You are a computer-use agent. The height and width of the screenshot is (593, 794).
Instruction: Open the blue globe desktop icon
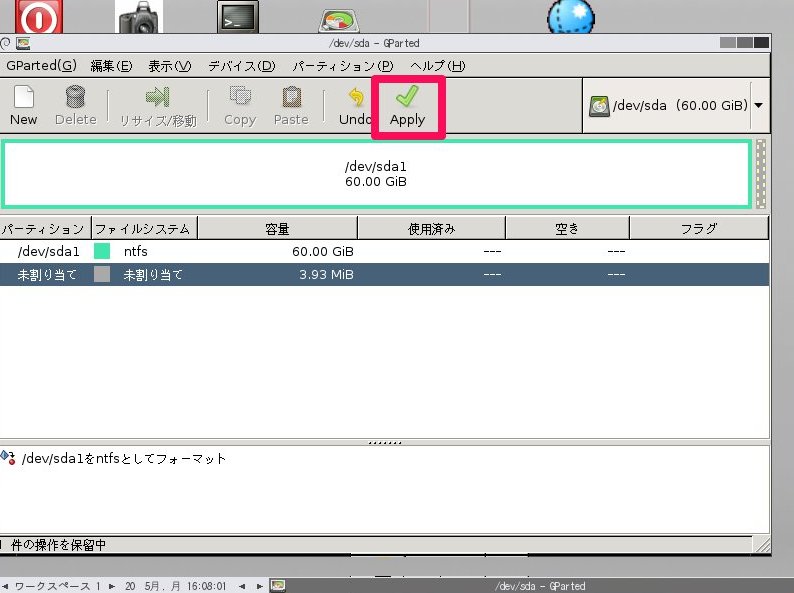coord(571,16)
